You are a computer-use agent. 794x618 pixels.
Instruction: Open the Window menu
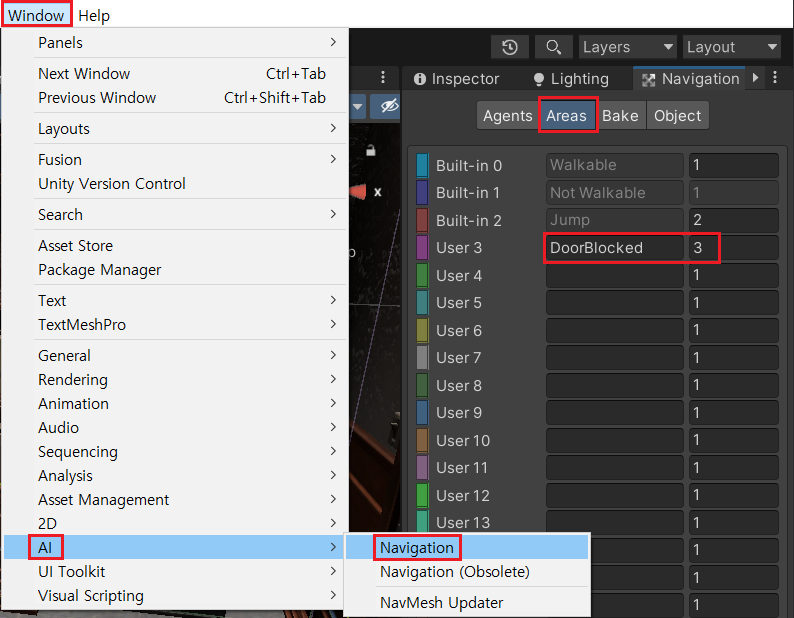[36, 15]
